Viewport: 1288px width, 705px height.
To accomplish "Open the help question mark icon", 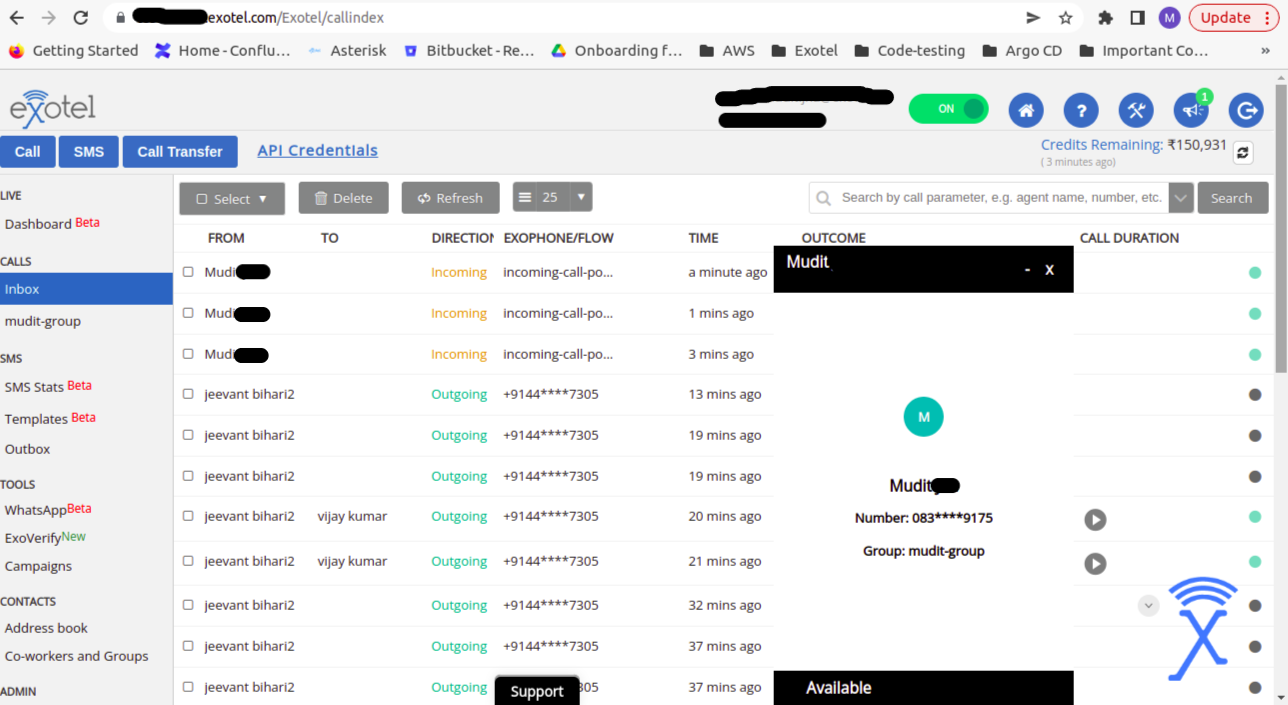I will click(1081, 110).
